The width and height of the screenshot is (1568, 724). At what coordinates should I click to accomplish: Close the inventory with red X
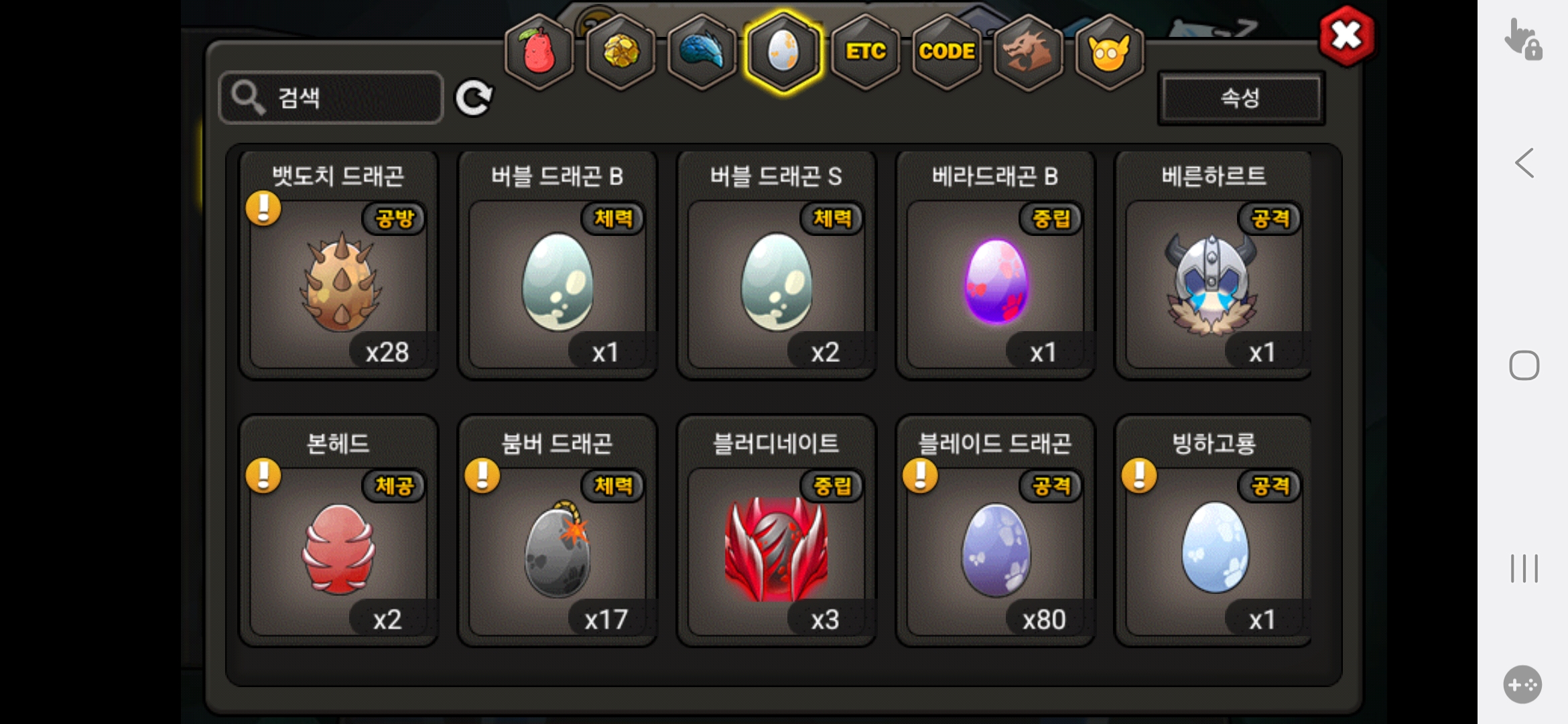click(1346, 36)
